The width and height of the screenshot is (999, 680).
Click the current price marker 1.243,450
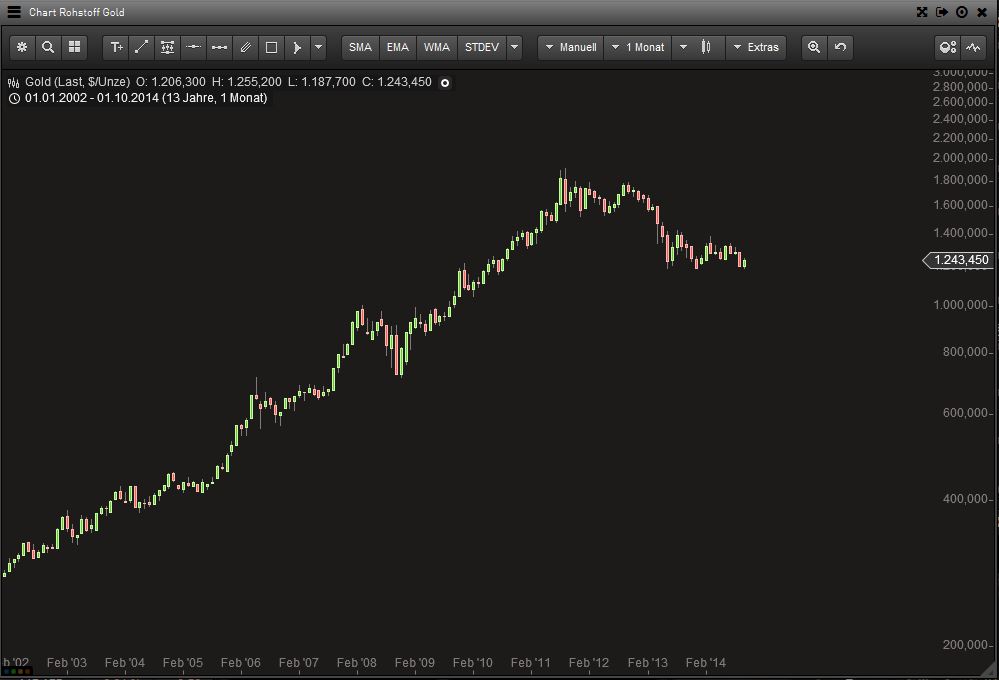(958, 260)
